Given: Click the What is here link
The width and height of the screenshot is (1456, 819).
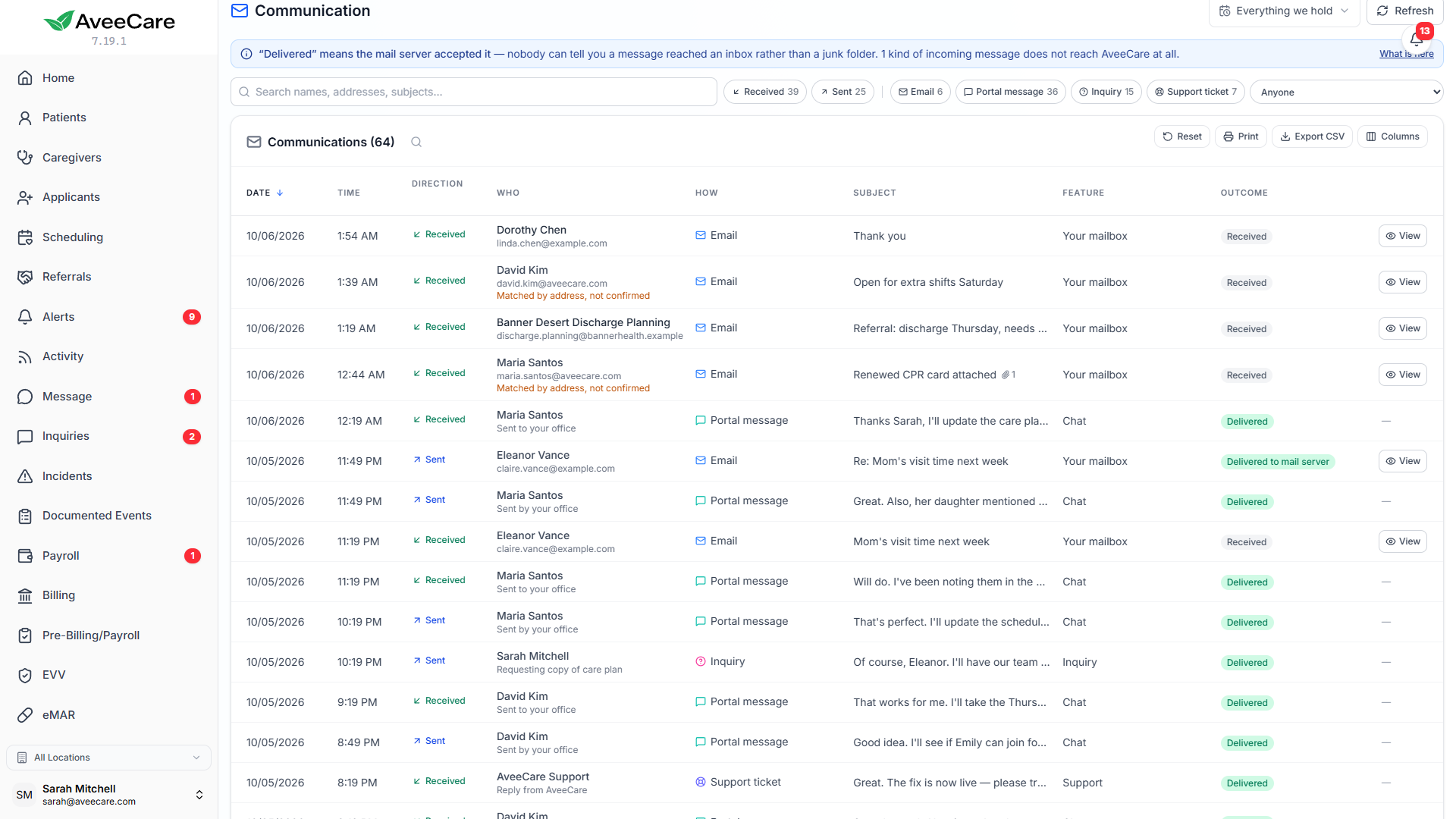Looking at the screenshot, I should point(1406,54).
